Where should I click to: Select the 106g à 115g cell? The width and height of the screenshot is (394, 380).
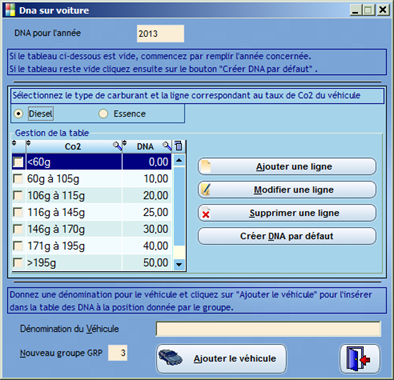[x=74, y=195]
